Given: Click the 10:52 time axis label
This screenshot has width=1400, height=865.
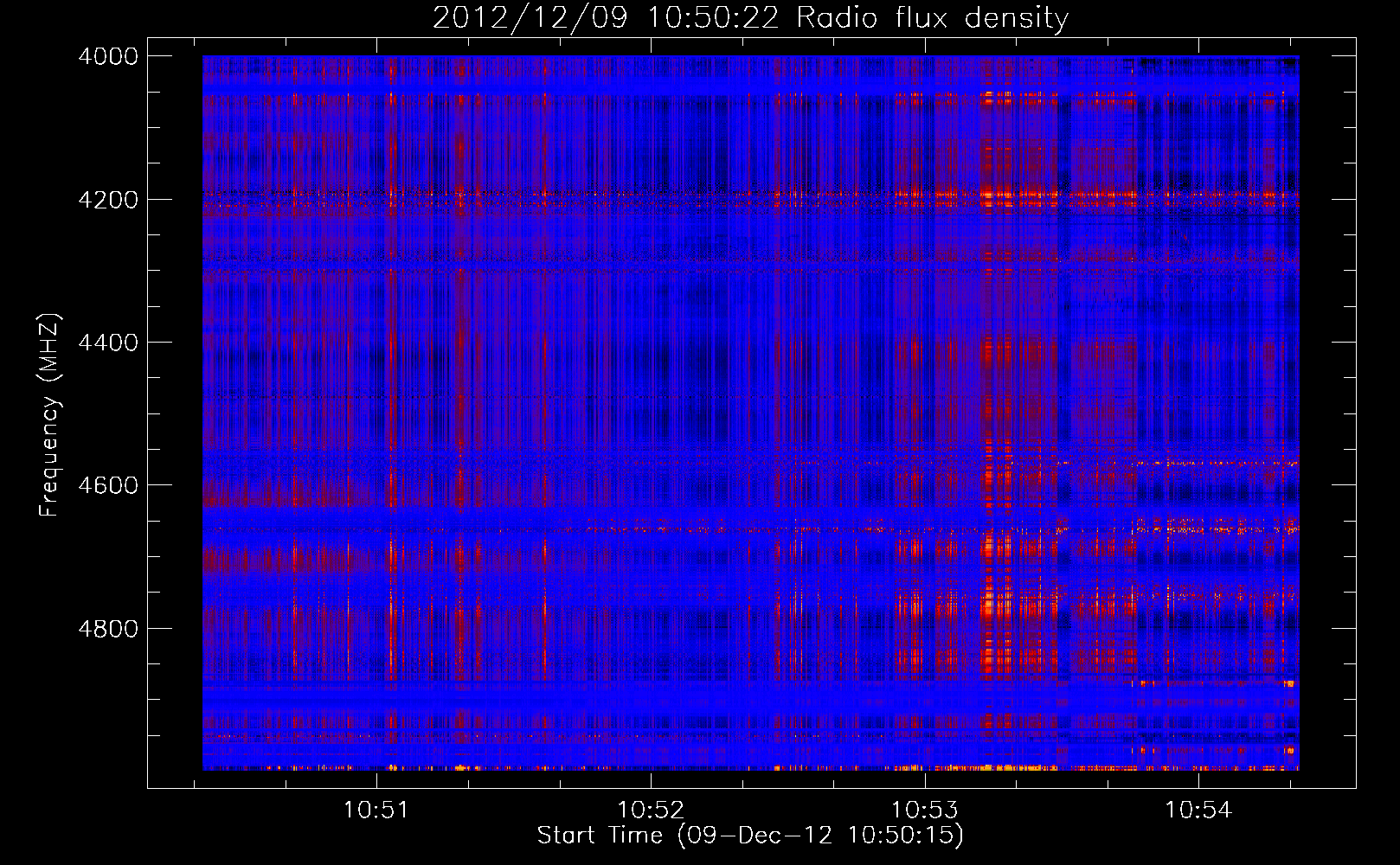Looking at the screenshot, I should pos(651,811).
